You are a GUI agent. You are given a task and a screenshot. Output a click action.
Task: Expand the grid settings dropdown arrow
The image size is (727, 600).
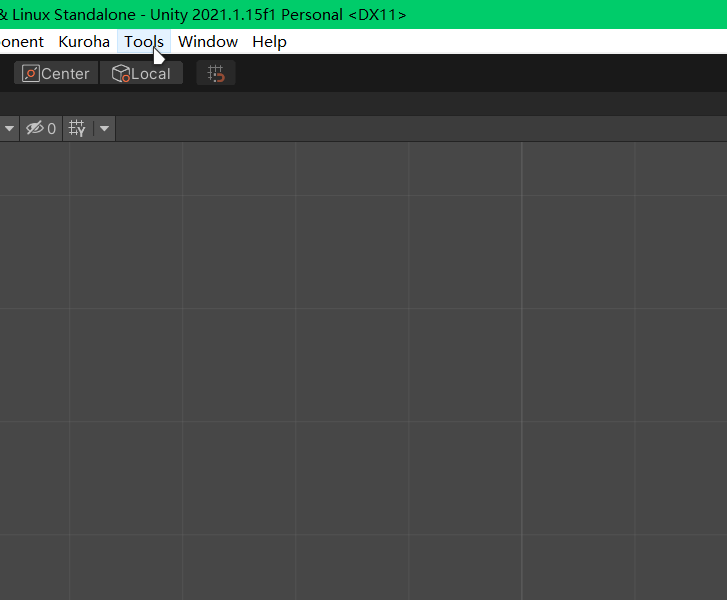(104, 129)
